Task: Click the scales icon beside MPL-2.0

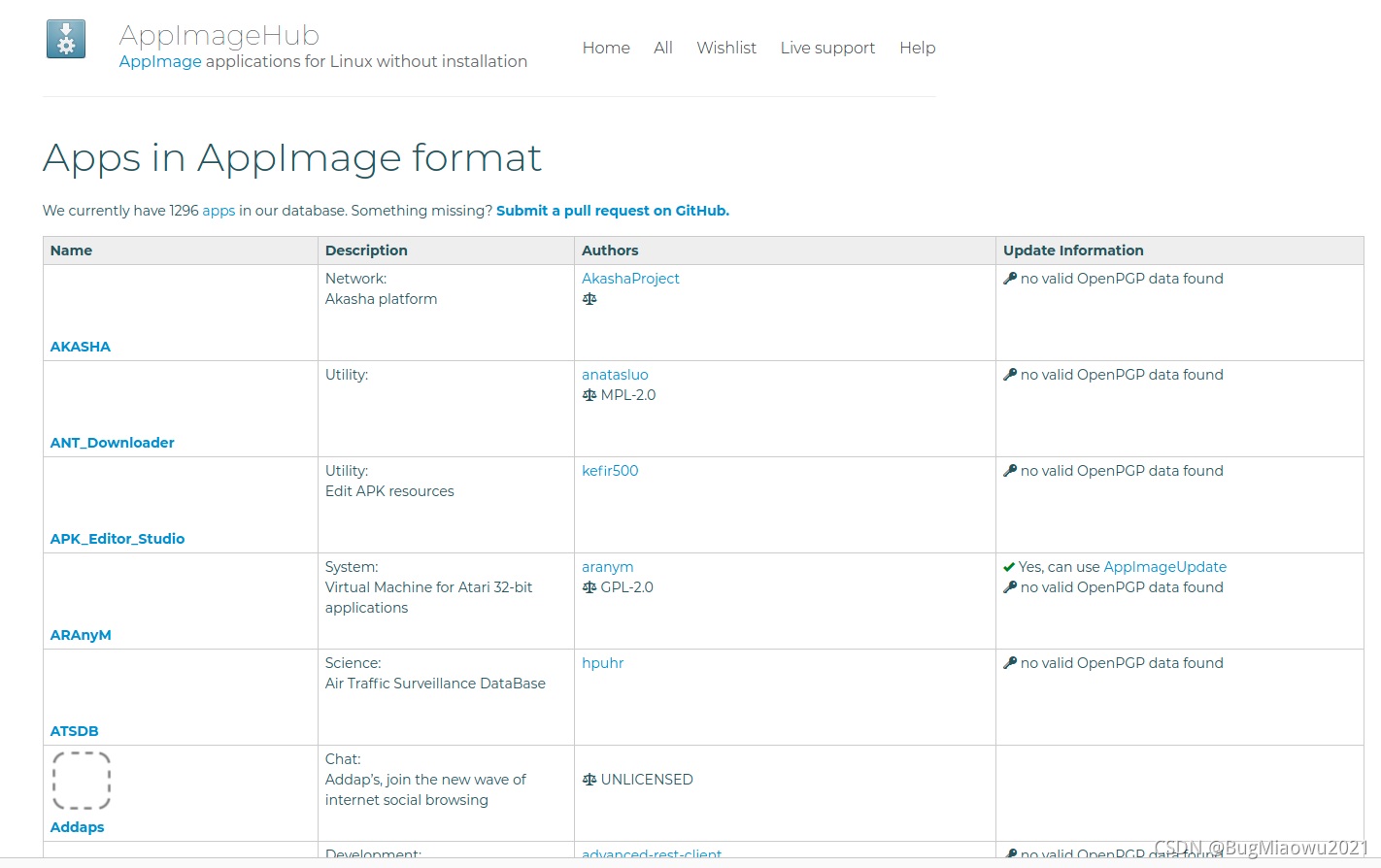Action: [x=589, y=394]
